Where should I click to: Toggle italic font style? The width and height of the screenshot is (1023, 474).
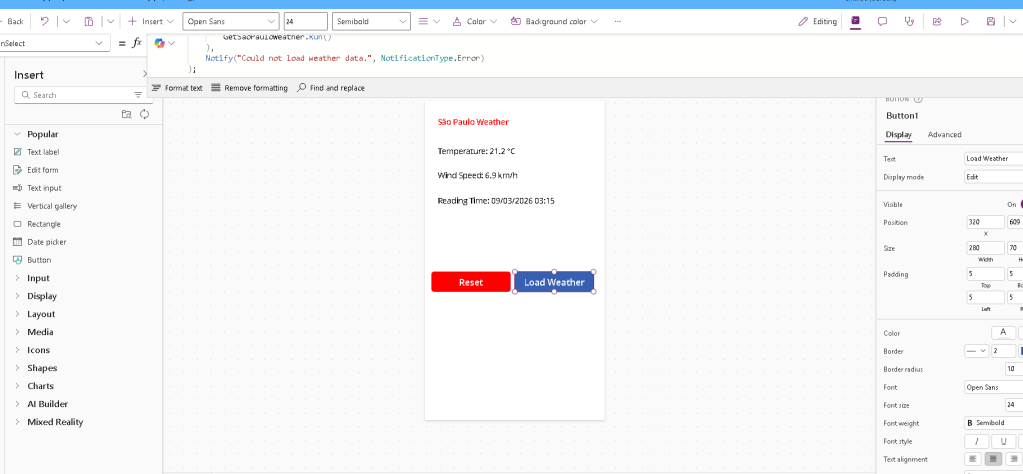[977, 441]
